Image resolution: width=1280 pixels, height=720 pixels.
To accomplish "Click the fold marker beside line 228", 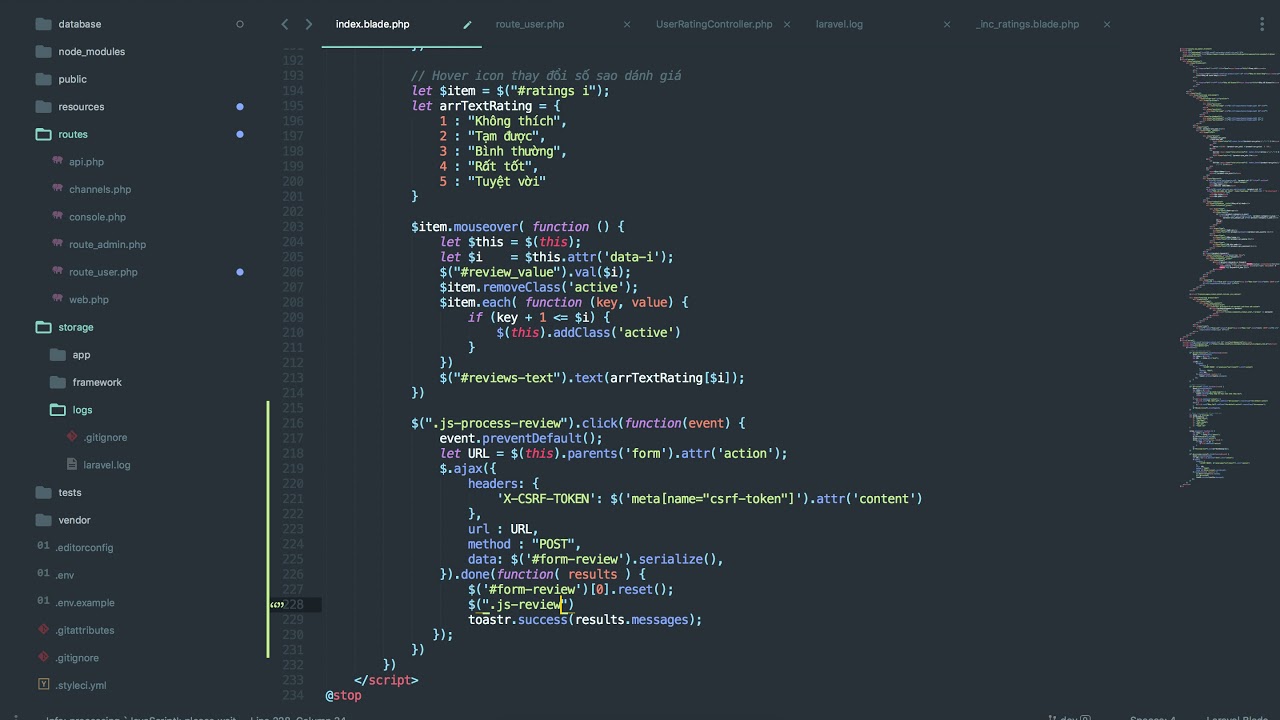I will (276, 605).
